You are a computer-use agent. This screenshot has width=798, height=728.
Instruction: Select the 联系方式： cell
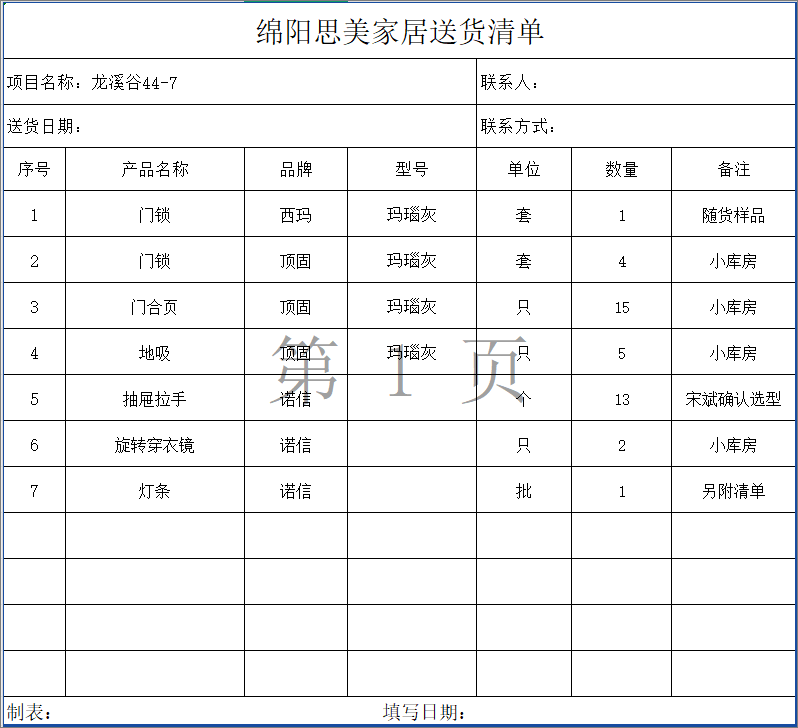636,126
